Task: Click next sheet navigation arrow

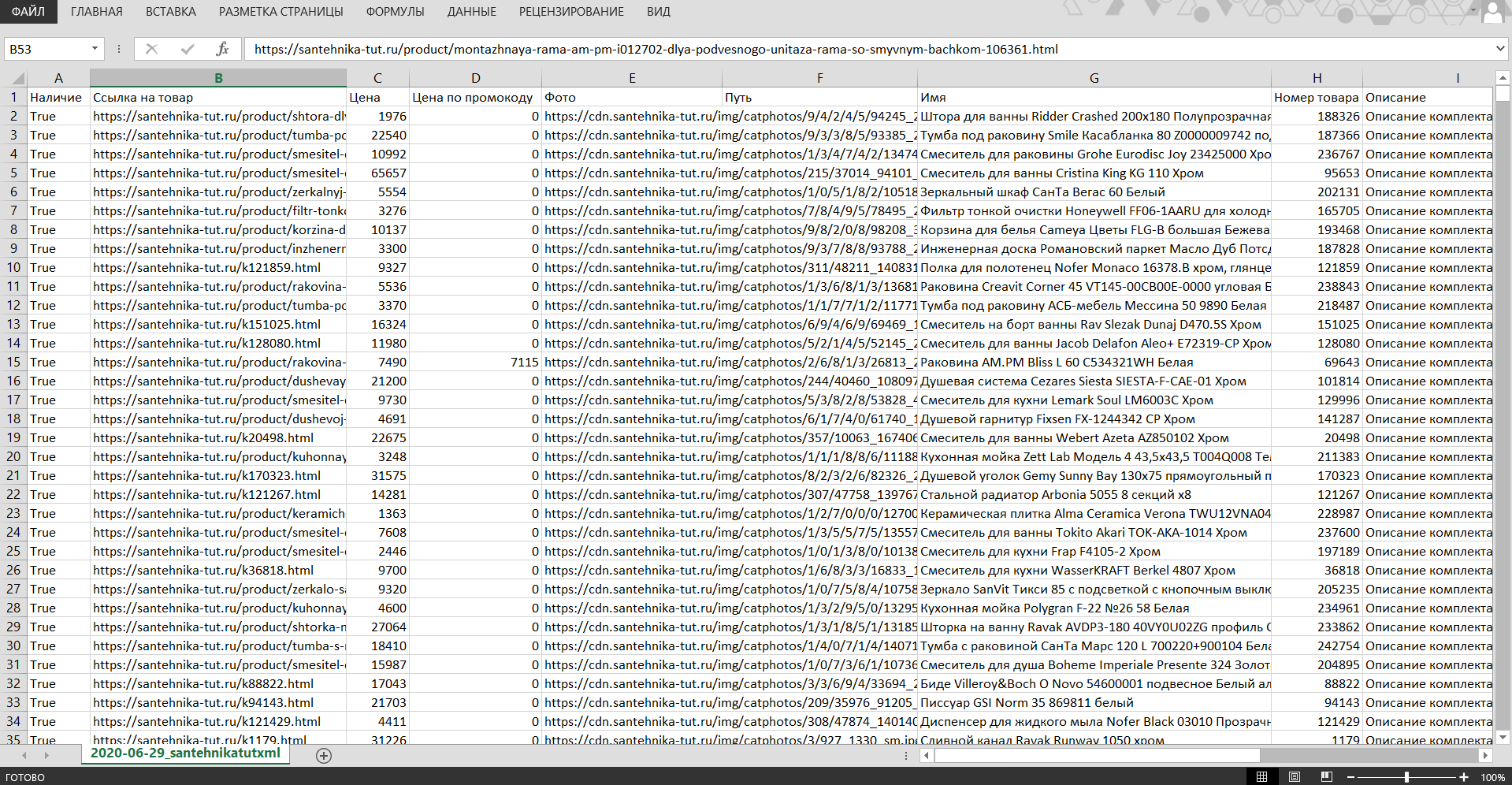Action: (x=46, y=755)
